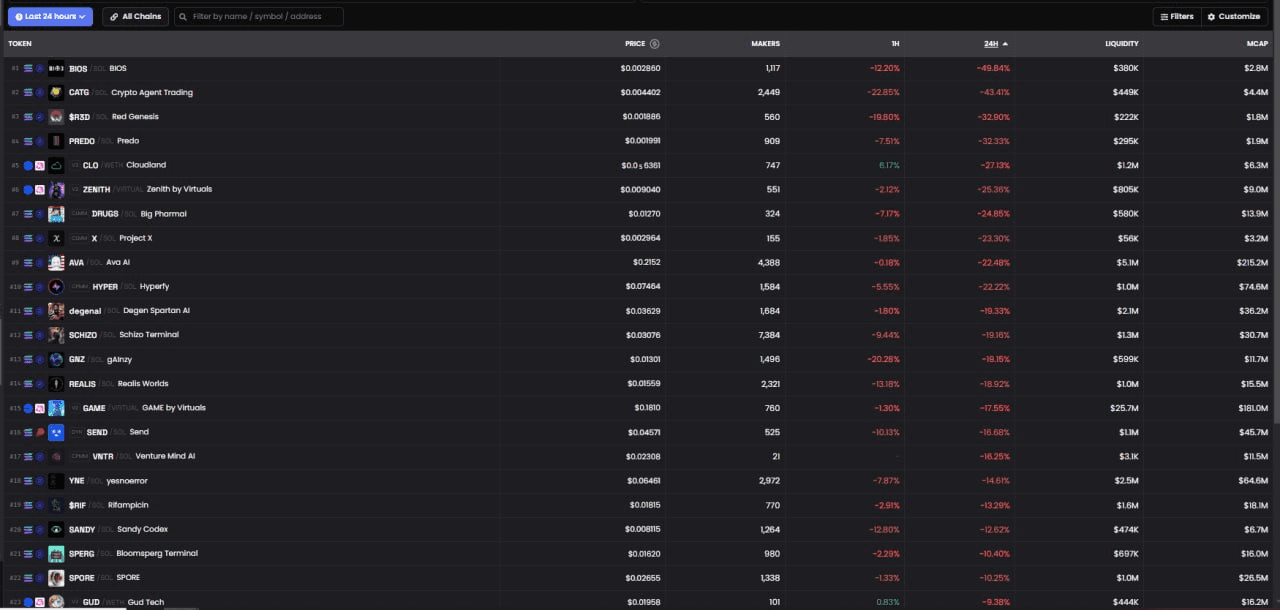1280x610 pixels.
Task: Sort by the LIQUIDITY column header
Action: [x=1121, y=44]
